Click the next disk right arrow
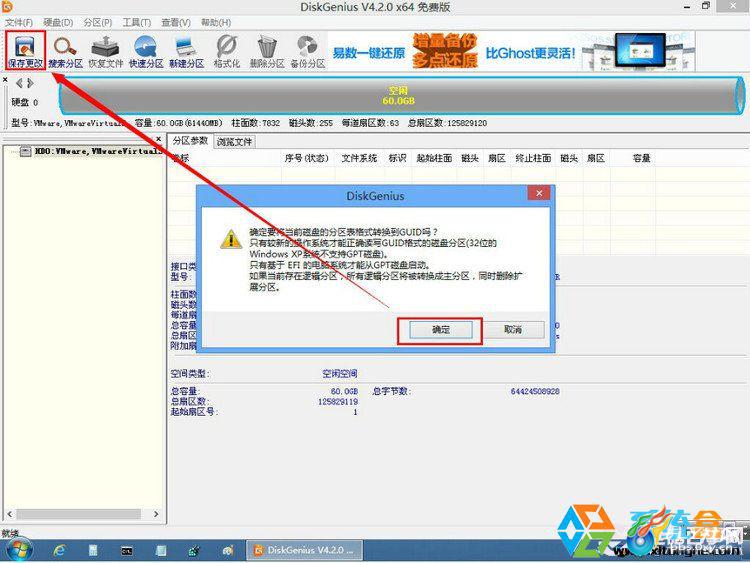 click(x=30, y=83)
